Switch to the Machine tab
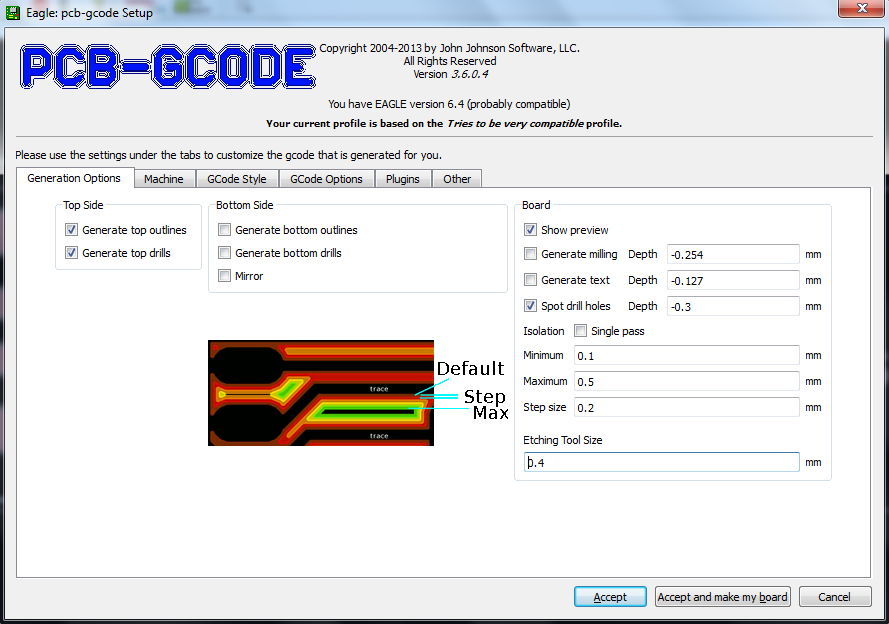 pos(164,179)
